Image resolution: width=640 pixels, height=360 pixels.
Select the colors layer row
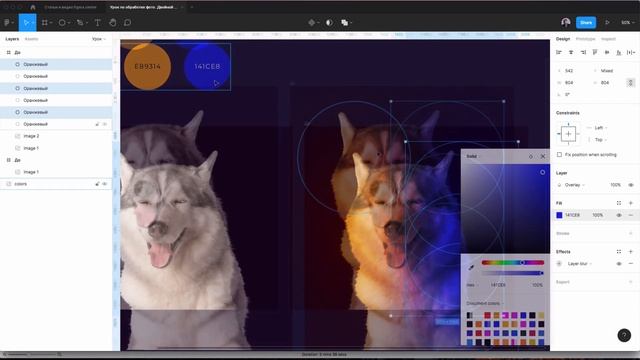pyautogui.click(x=56, y=184)
